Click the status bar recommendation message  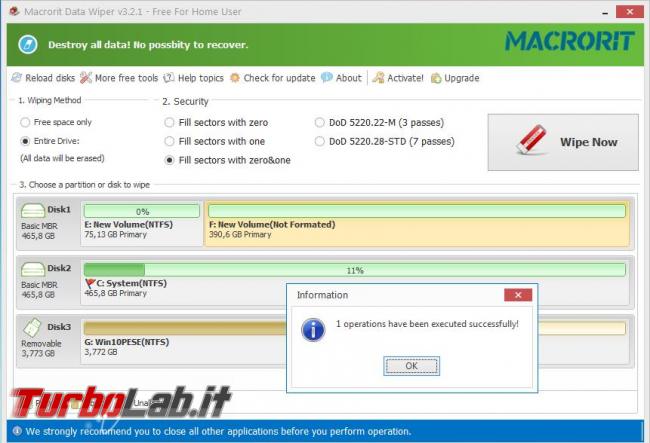tap(218, 431)
